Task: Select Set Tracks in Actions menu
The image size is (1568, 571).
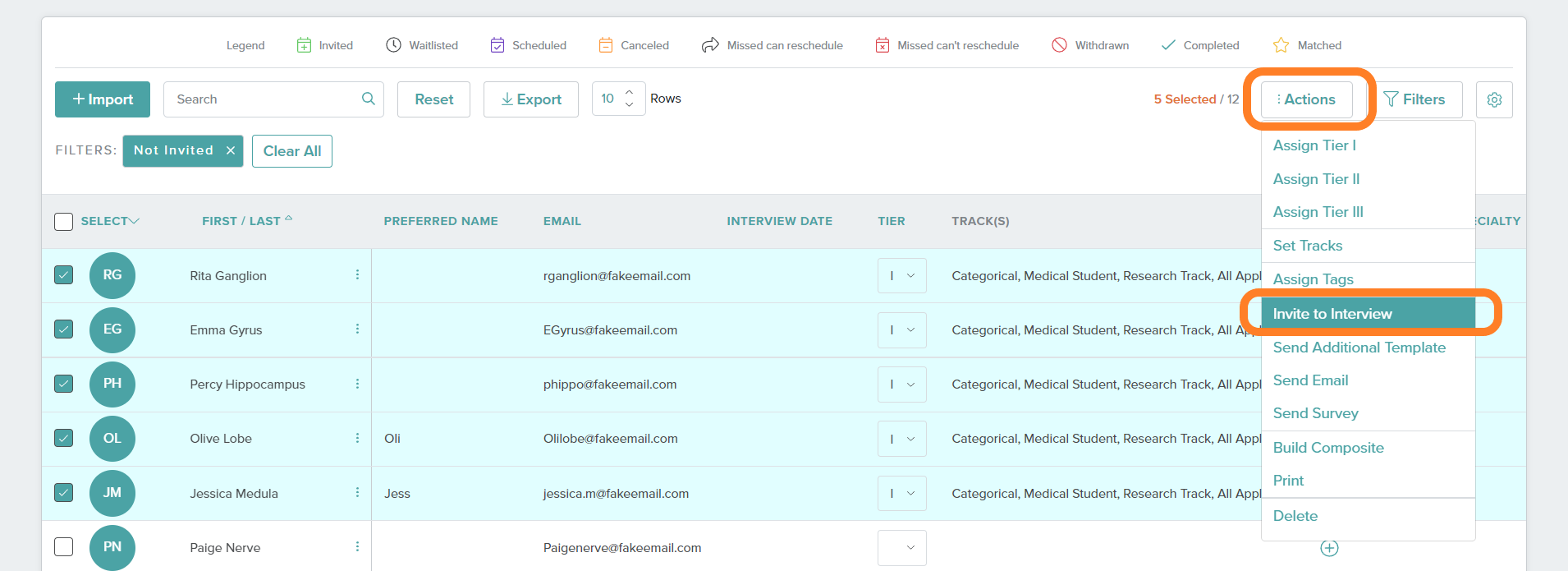Action: pos(1308,246)
